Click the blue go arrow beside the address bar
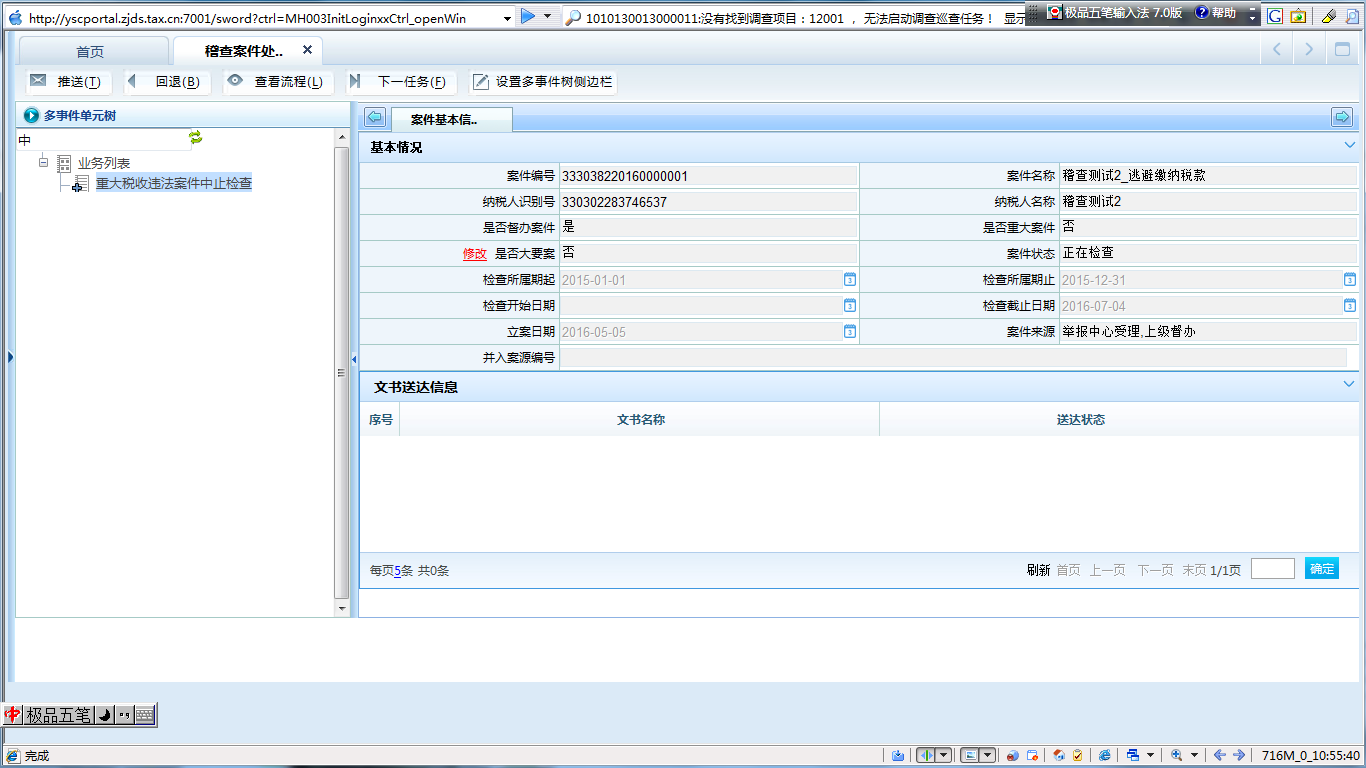The height and width of the screenshot is (768, 1366). 528,16
